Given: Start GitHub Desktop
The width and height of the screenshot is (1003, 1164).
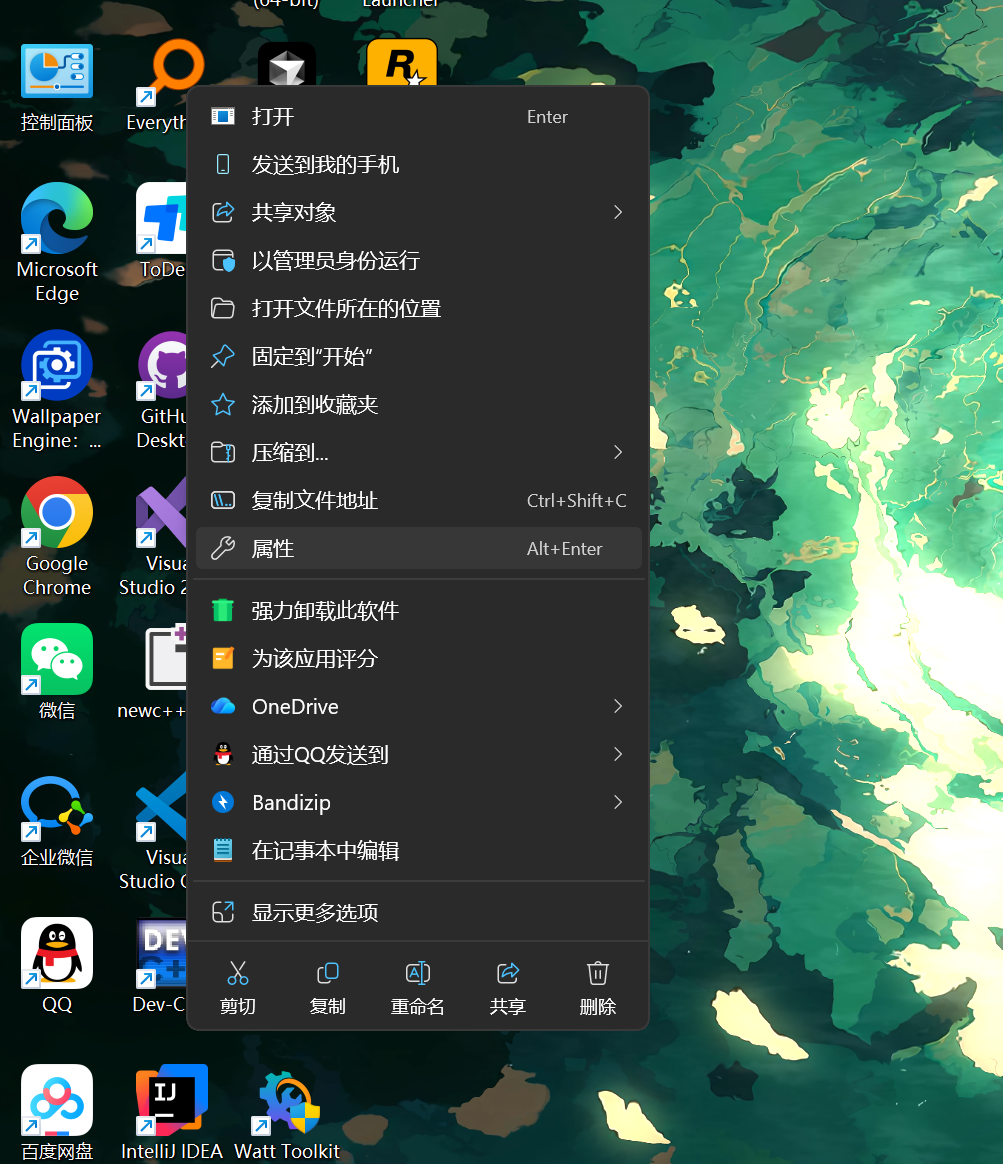Looking at the screenshot, I should pos(165,367).
